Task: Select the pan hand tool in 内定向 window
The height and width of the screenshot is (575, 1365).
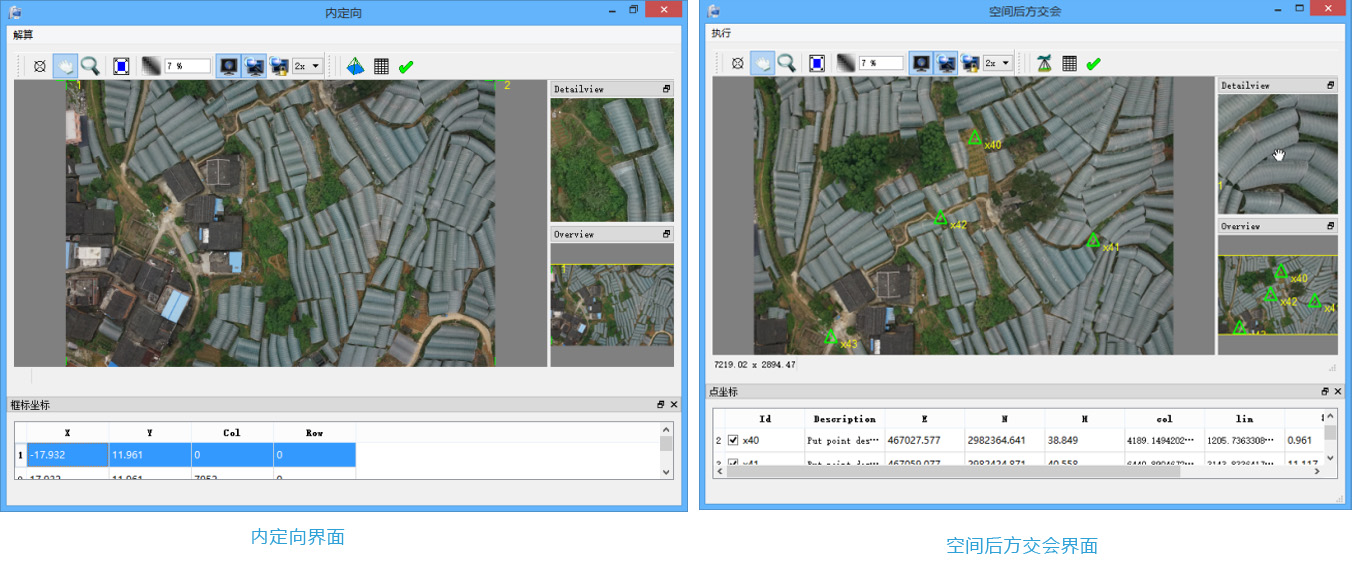Action: coord(65,66)
